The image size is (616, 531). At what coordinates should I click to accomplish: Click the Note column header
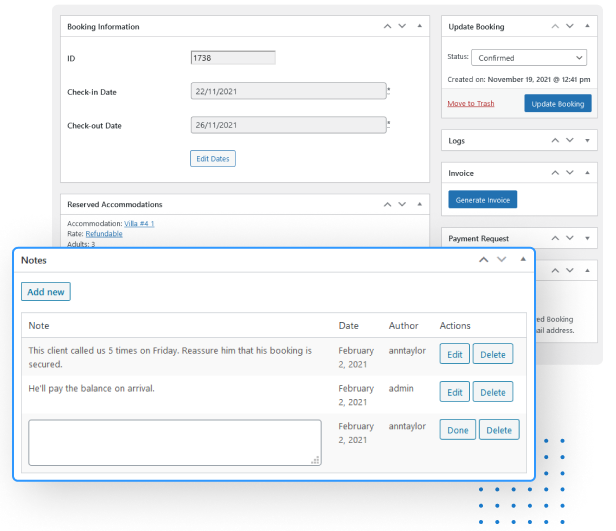point(38,326)
